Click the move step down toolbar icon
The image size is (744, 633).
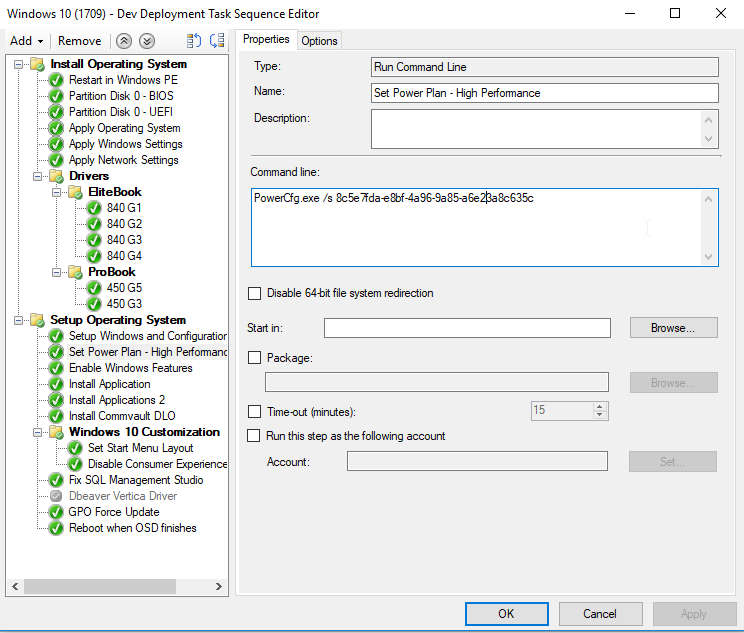click(216, 41)
